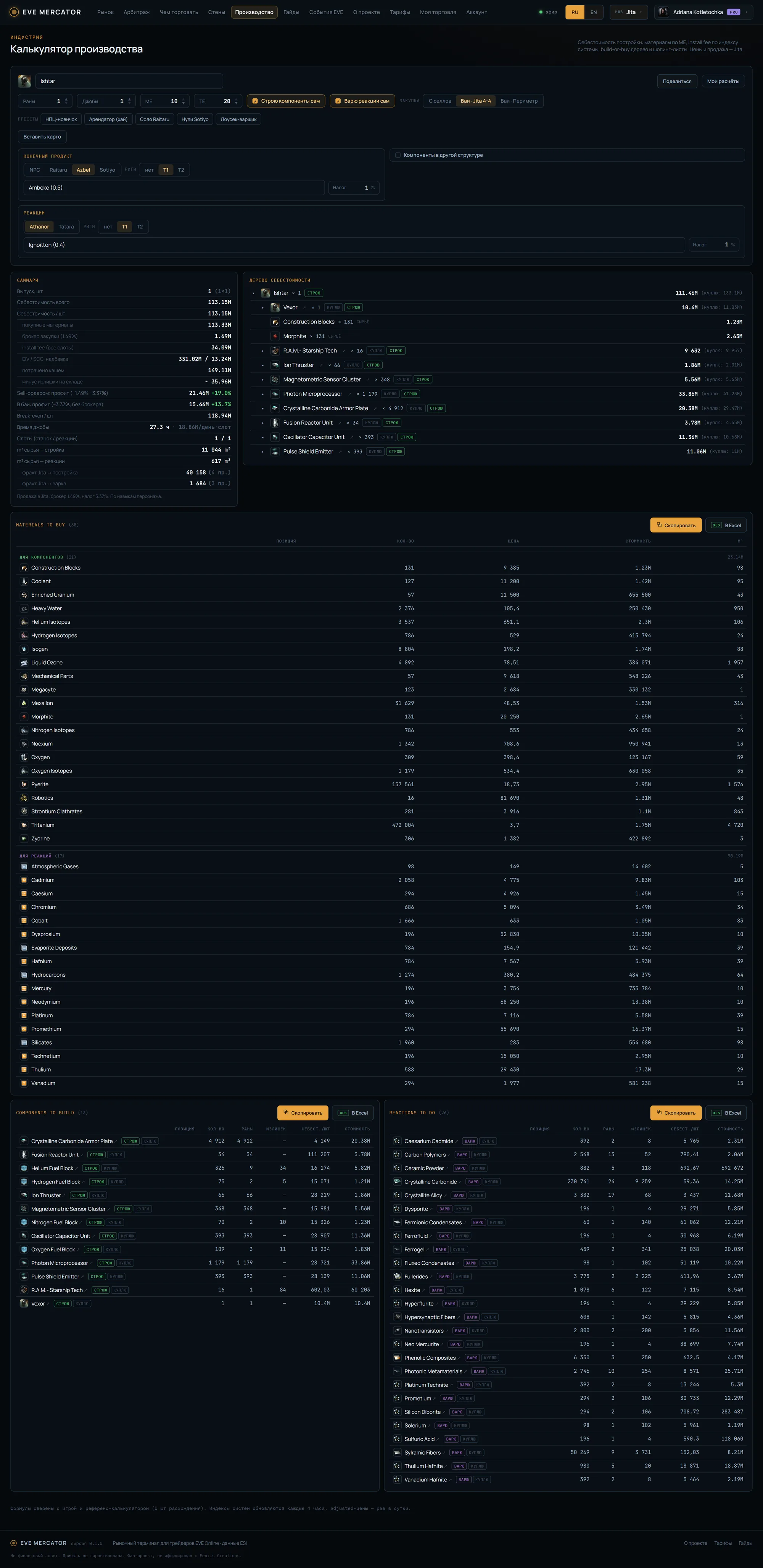Image resolution: width=763 pixels, height=1568 pixels.
Task: Open 'Мои расчёты'
Action: pyautogui.click(x=723, y=81)
